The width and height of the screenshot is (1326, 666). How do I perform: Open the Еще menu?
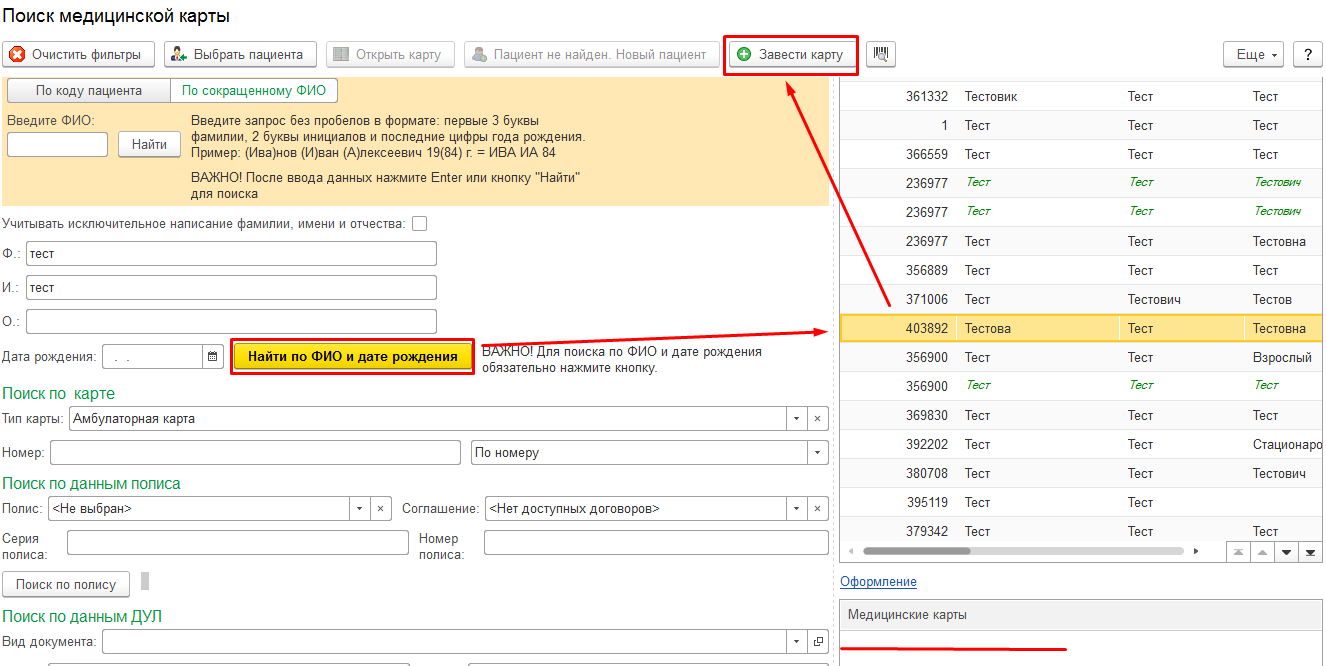click(x=1253, y=55)
